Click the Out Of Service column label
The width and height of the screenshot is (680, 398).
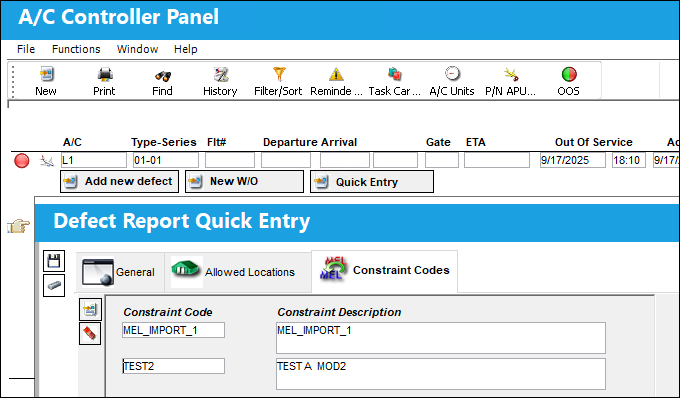[x=594, y=142]
